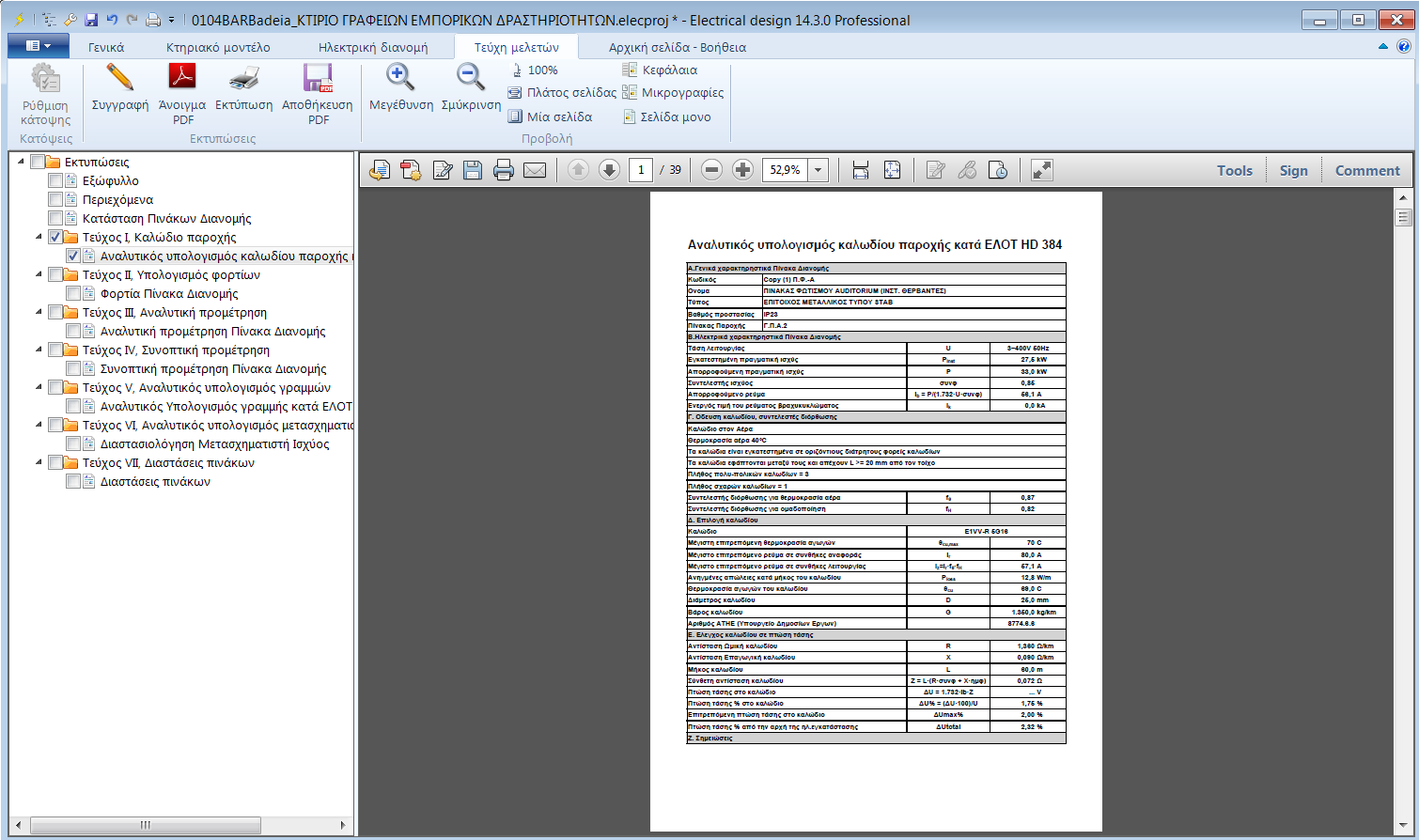Enable the Φορτία Πίνακα Διανομής checkbox

[73, 293]
